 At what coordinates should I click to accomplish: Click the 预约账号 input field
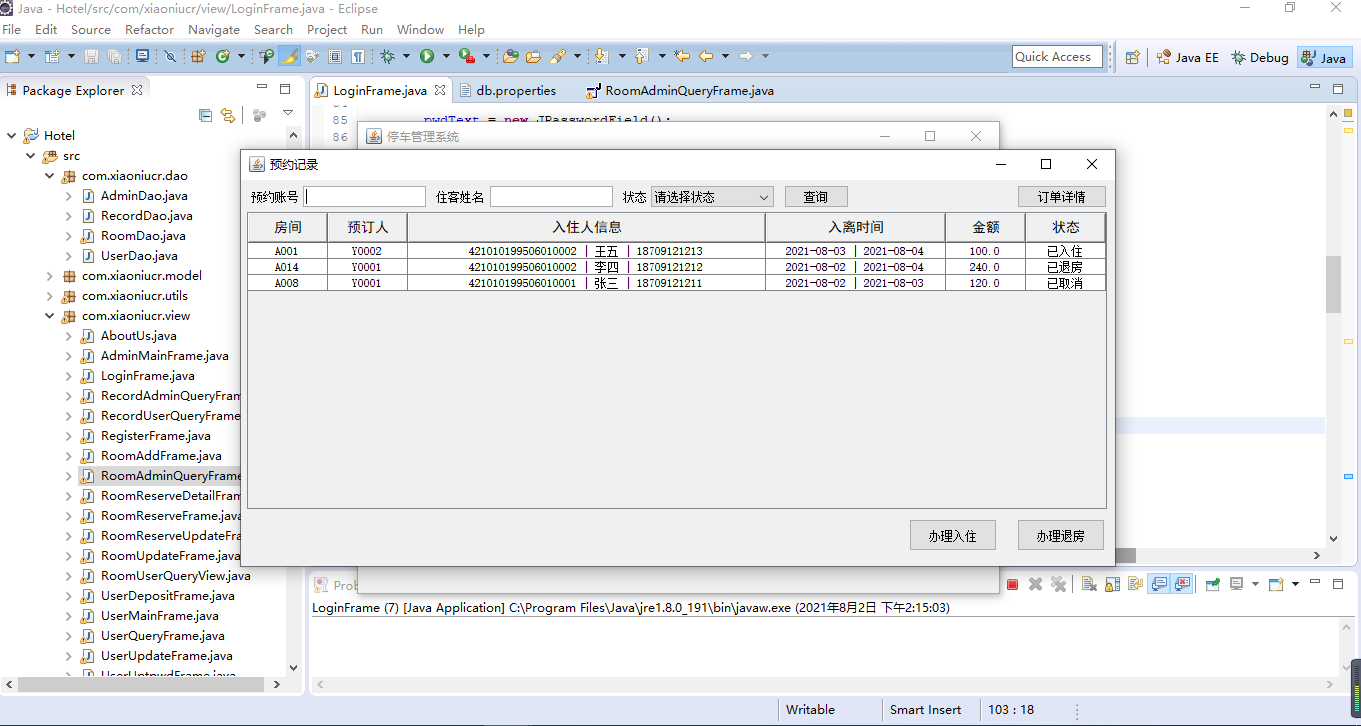tap(365, 197)
